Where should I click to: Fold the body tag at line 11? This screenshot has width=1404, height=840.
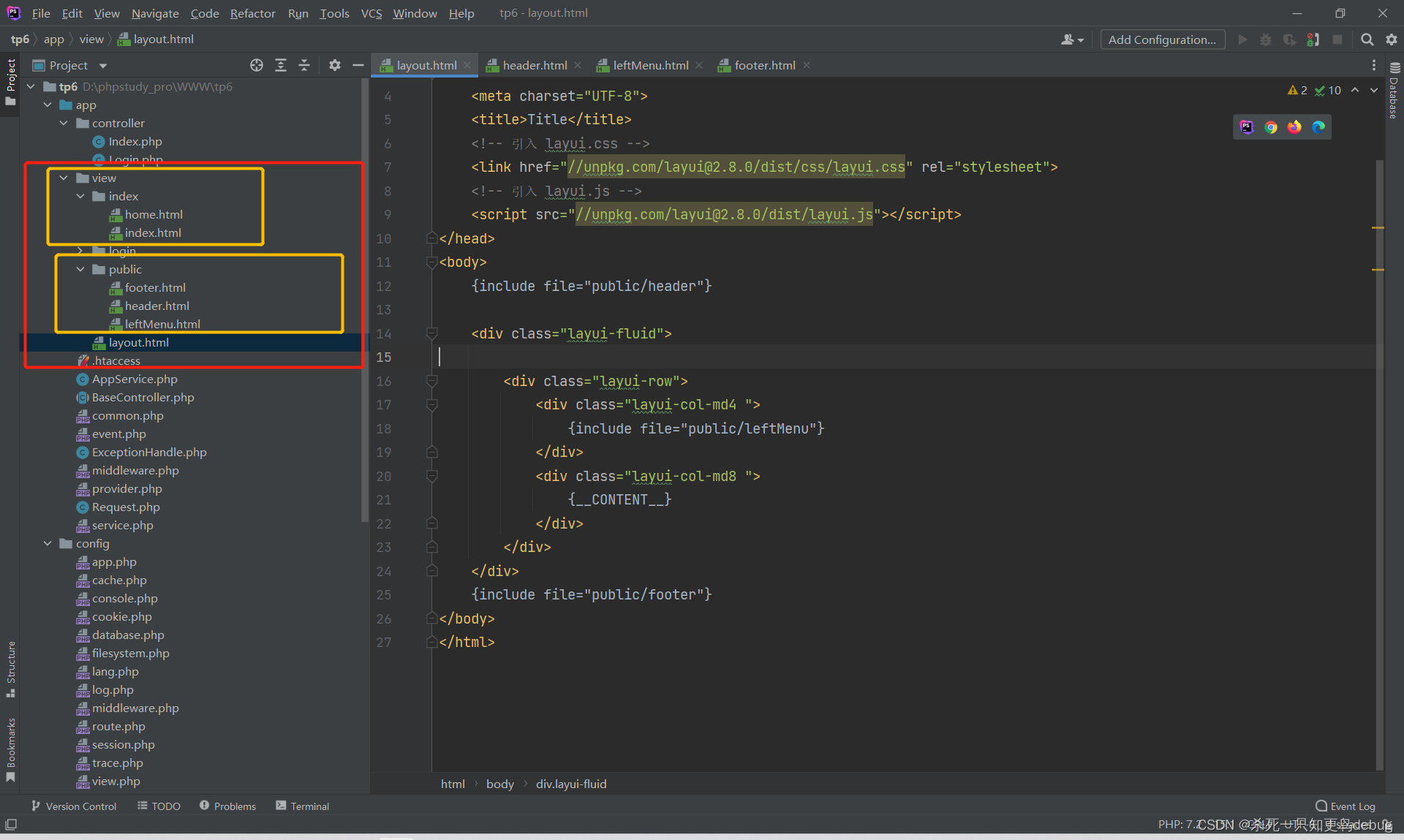tap(431, 262)
